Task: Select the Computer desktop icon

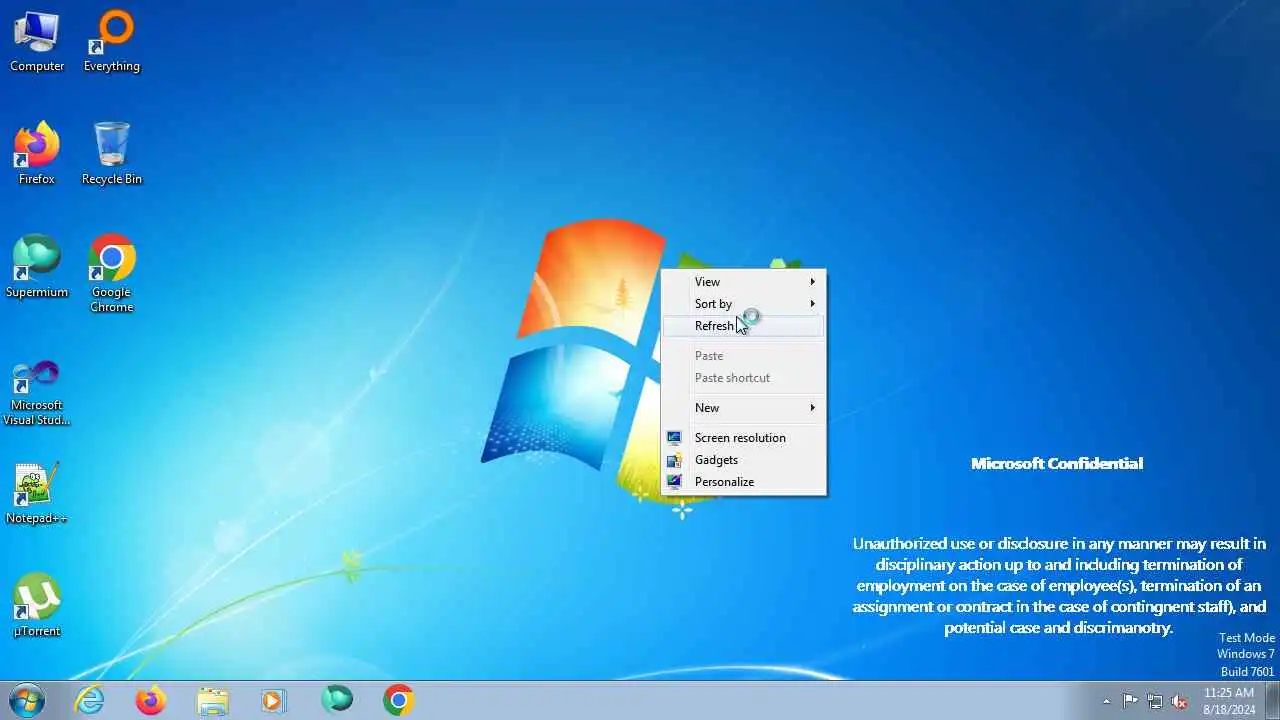Action: (37, 42)
